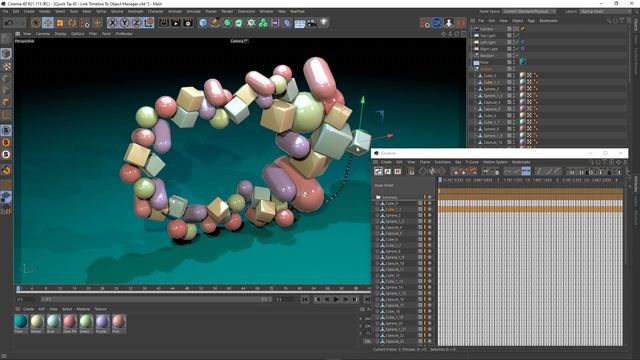This screenshot has height=360, width=640.
Task: Open the Tags menu in Object Manager
Action: click(531, 20)
